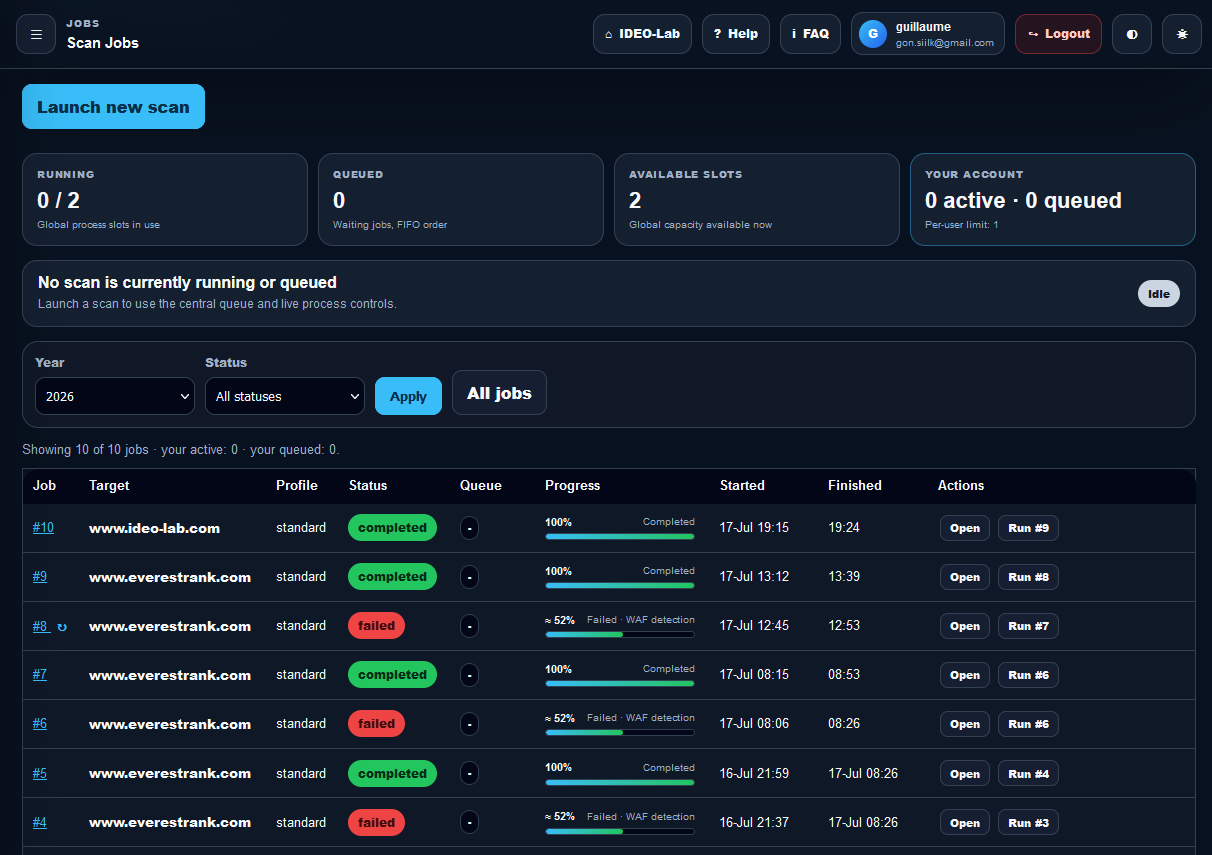
Task: Expand the Year dropdown
Action: click(115, 396)
